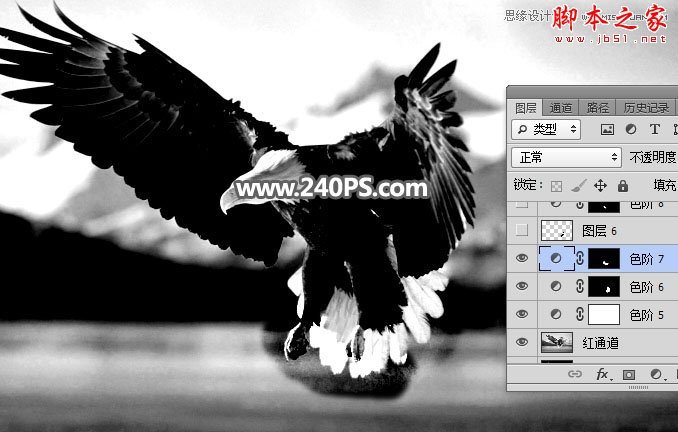Create new adjustment layer half-circle icon
Screen dimensions: 678x432
pyautogui.click(x=656, y=374)
